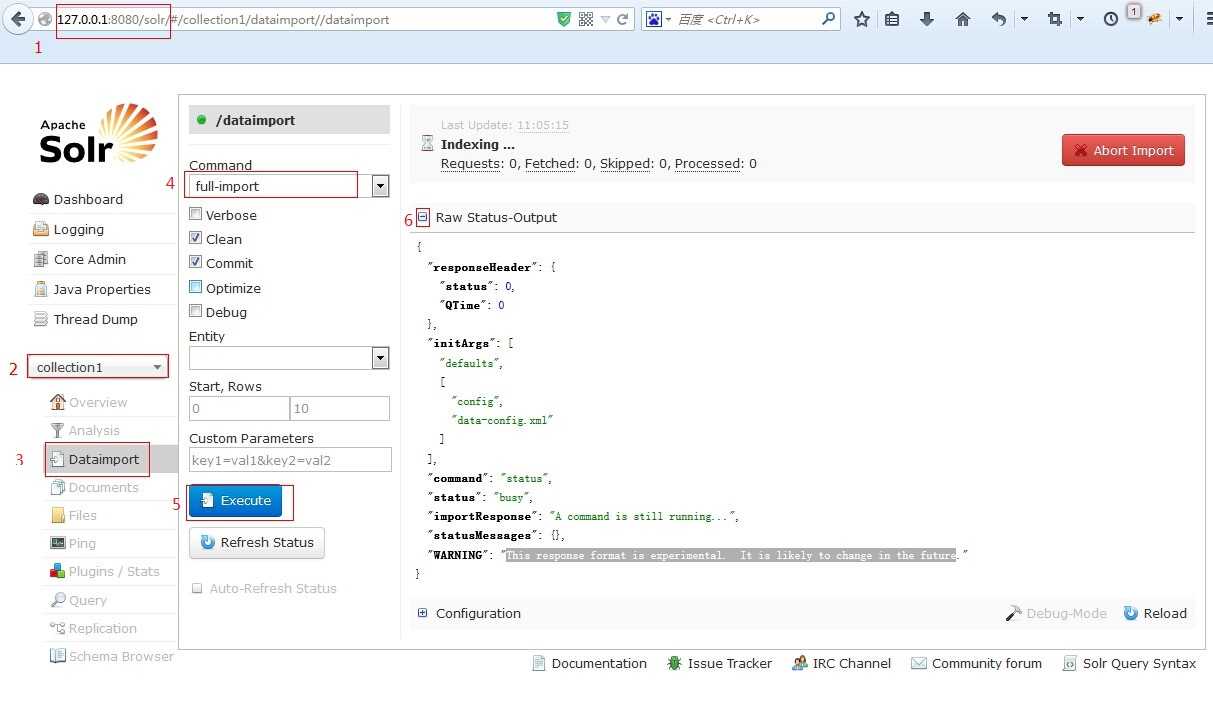Click the Custom Parameters input field
Image resolution: width=1213 pixels, height=715 pixels.
pyautogui.click(x=289, y=460)
